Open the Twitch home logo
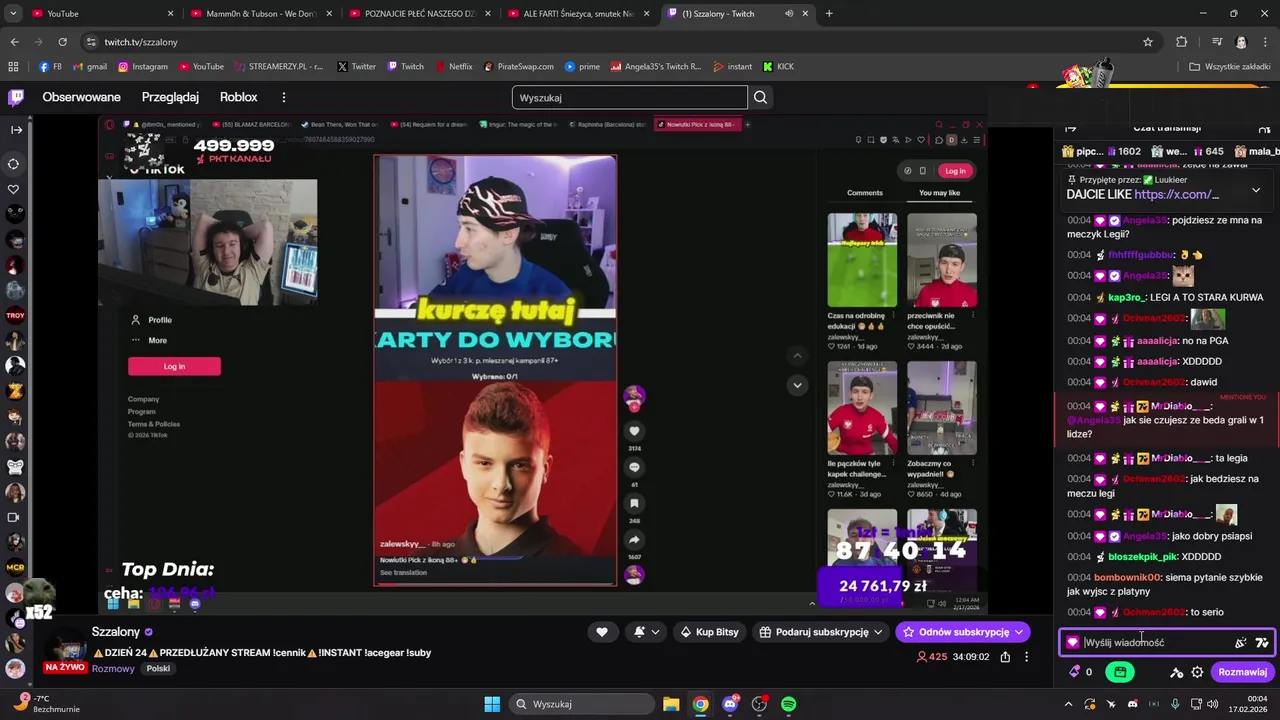 [16, 97]
